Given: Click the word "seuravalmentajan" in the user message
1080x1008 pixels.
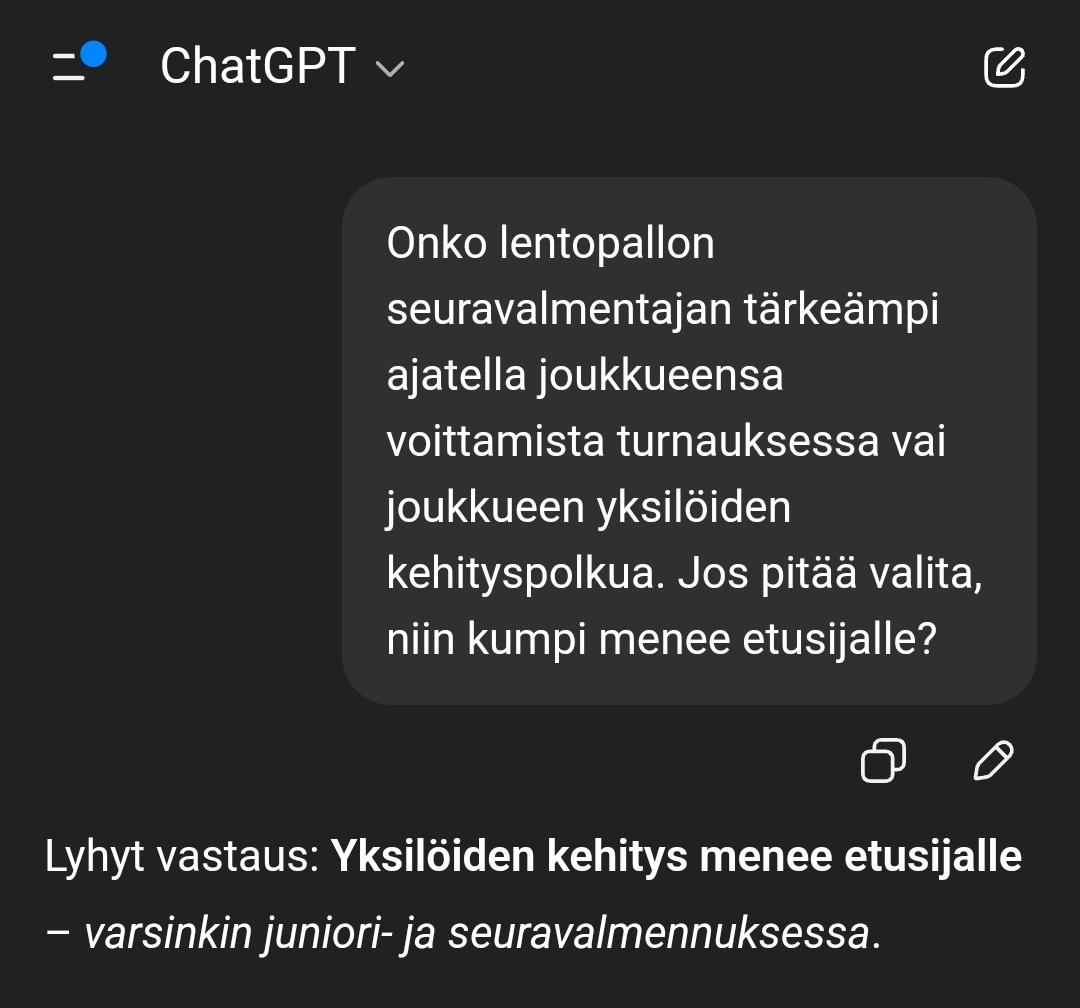Looking at the screenshot, I should coord(559,310).
